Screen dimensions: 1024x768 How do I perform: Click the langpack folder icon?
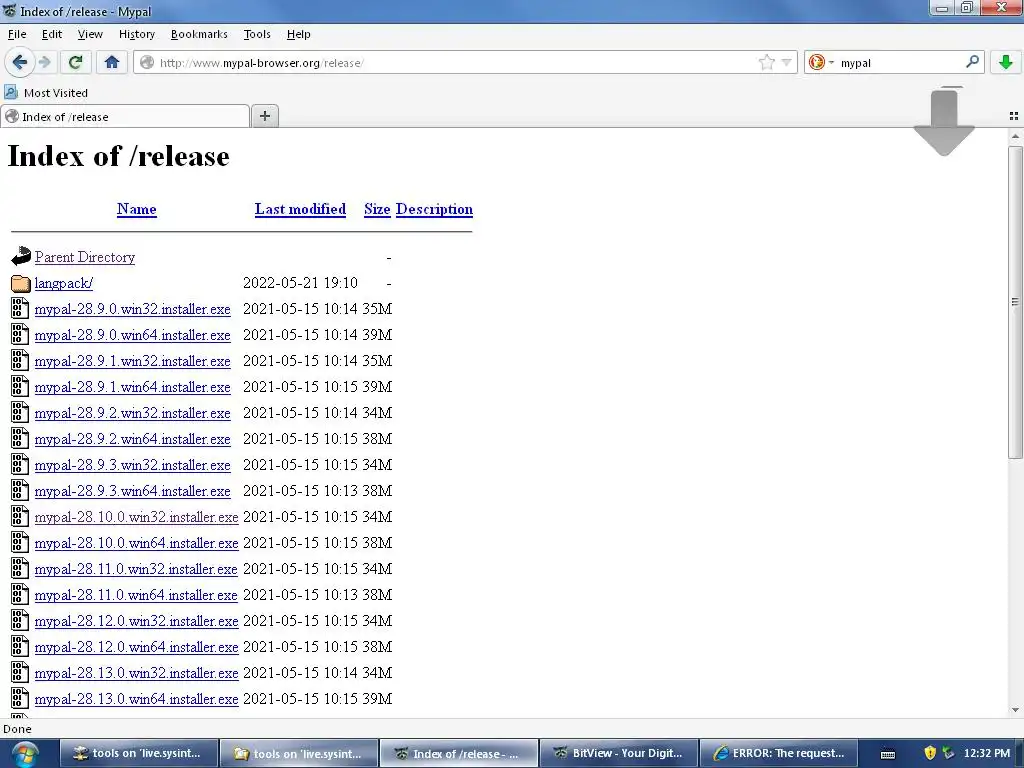tap(21, 283)
